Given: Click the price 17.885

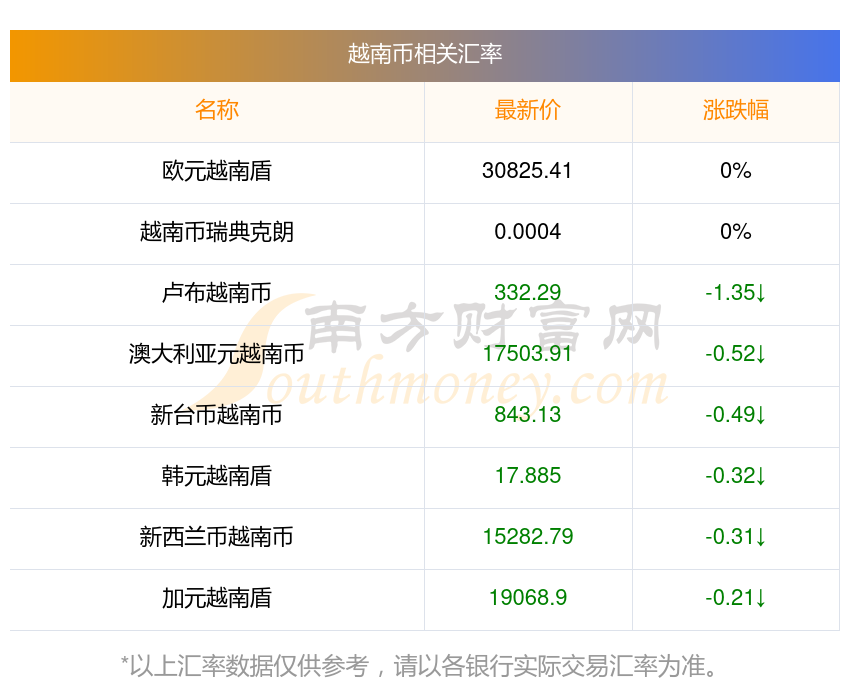Looking at the screenshot, I should coord(527,476).
